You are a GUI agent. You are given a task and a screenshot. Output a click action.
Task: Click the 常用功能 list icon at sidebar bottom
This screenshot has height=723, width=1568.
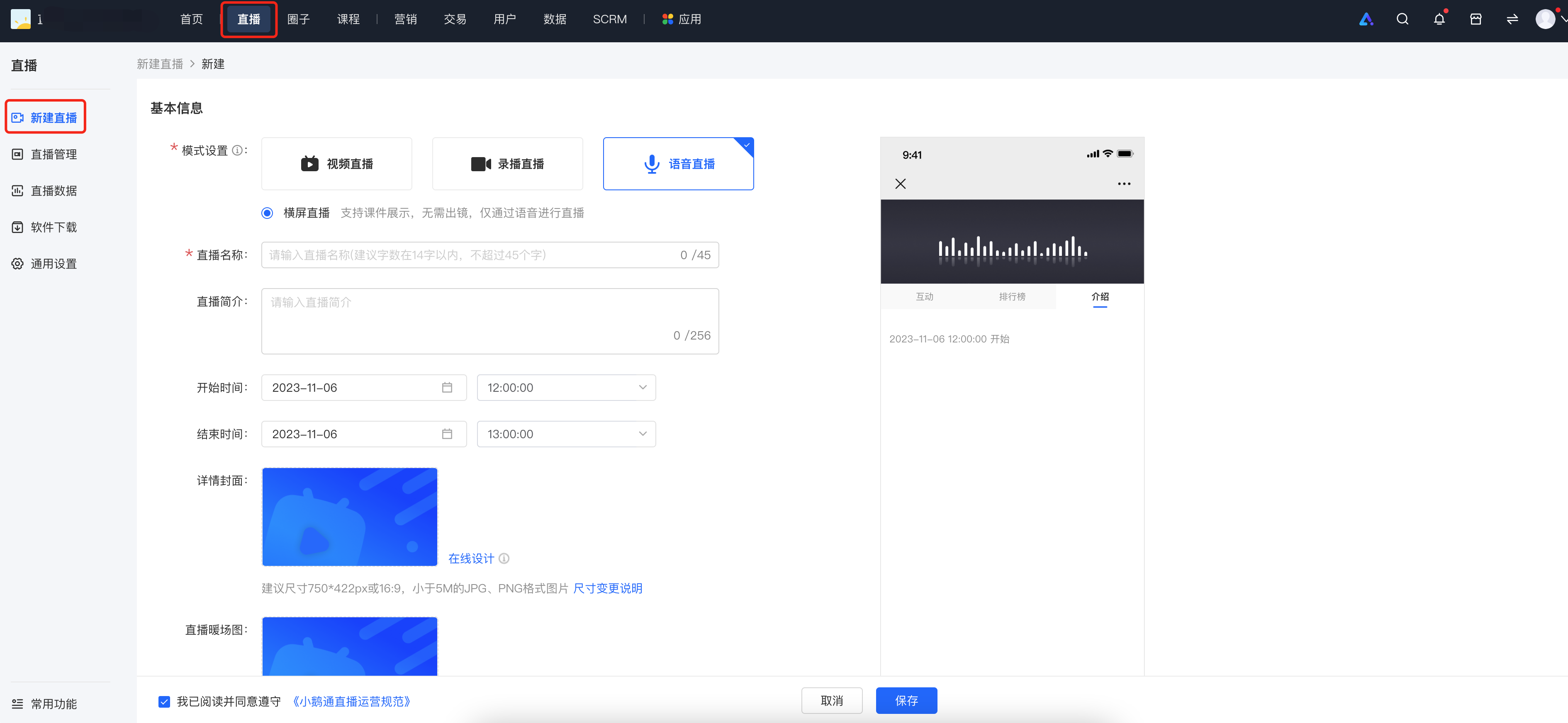pyautogui.click(x=18, y=704)
